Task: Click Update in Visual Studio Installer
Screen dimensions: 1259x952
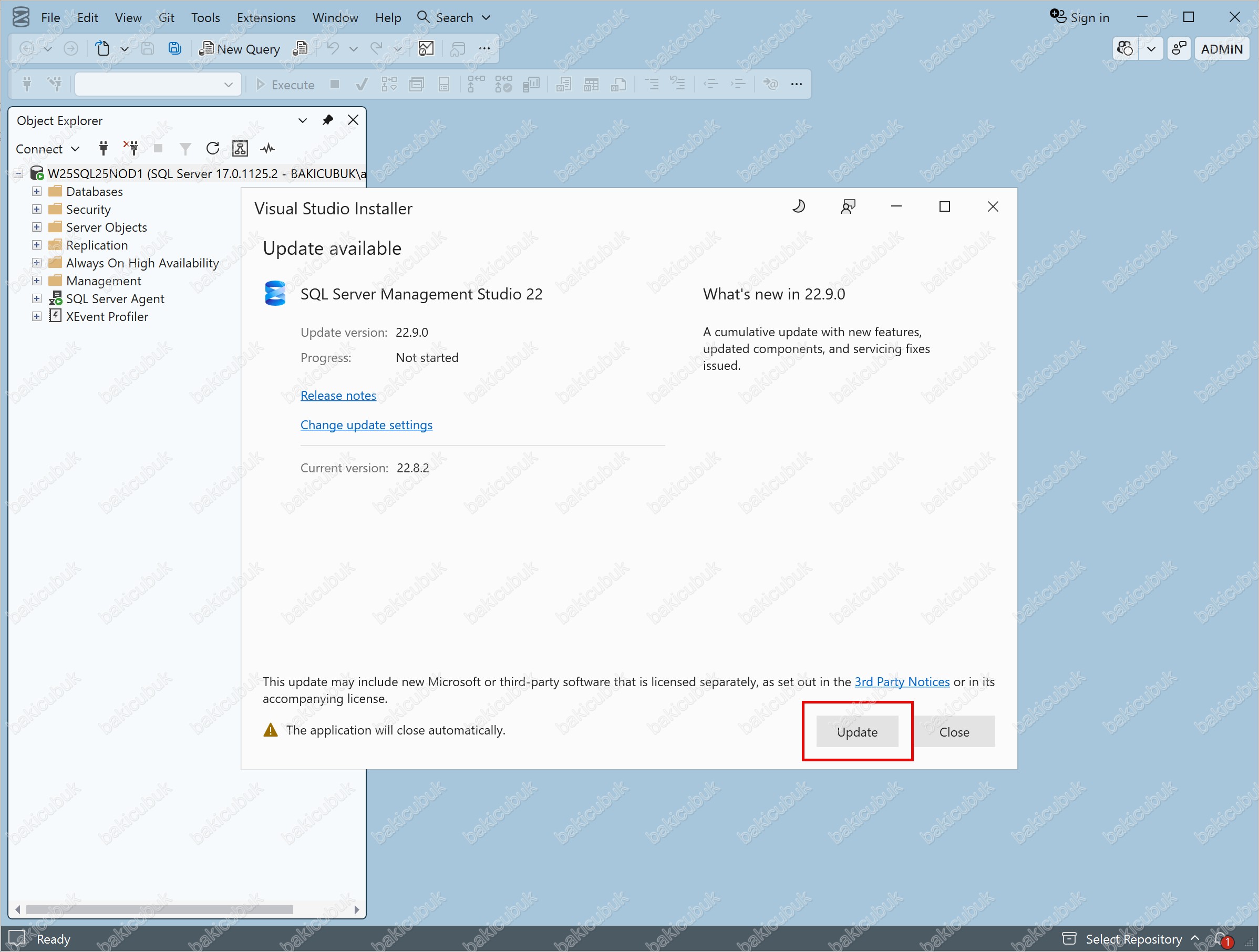Action: click(856, 732)
